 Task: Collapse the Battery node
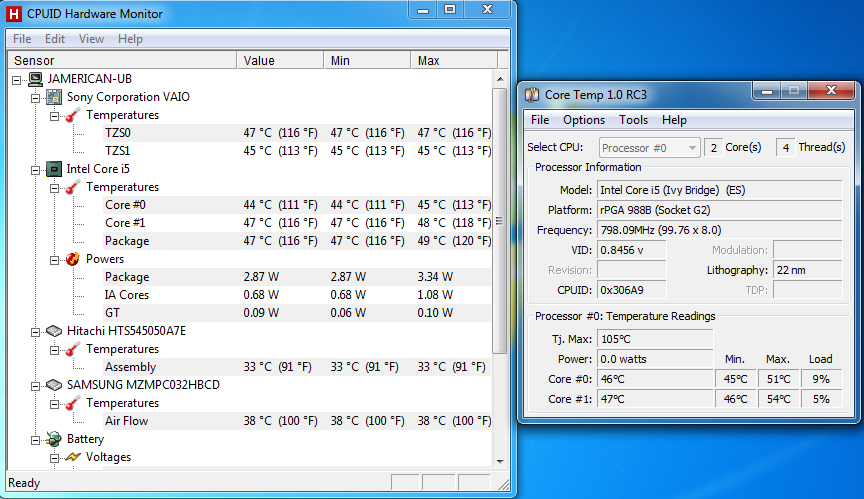tap(35, 440)
